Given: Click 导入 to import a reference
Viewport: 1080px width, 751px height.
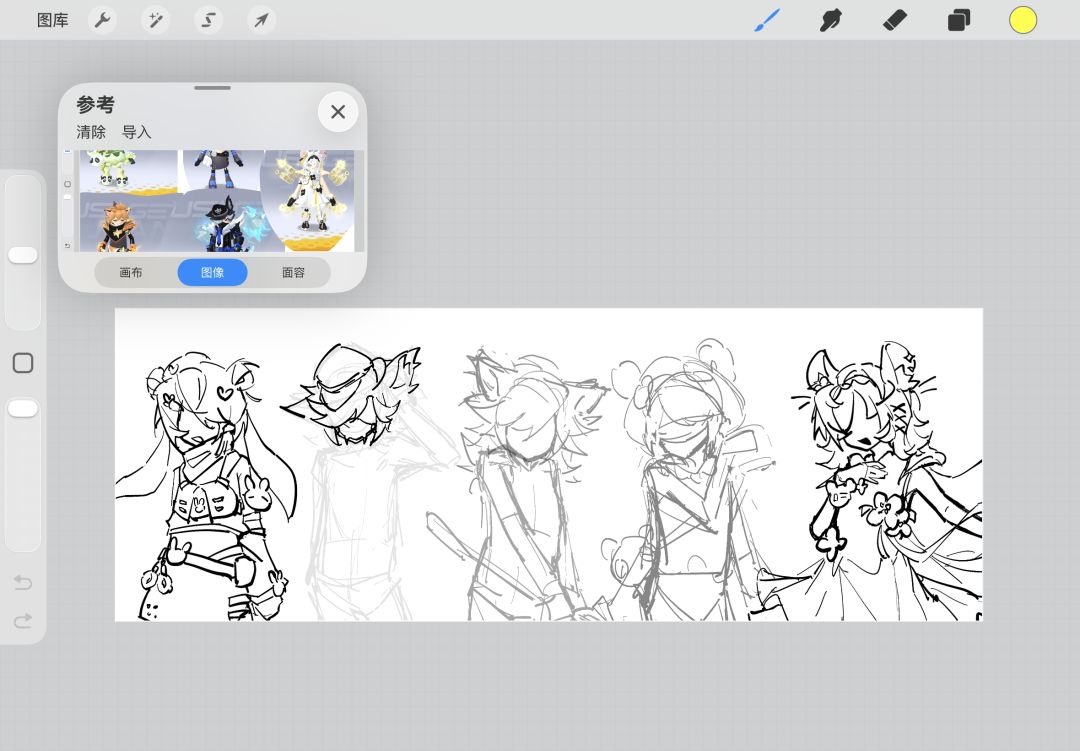Looking at the screenshot, I should point(136,132).
